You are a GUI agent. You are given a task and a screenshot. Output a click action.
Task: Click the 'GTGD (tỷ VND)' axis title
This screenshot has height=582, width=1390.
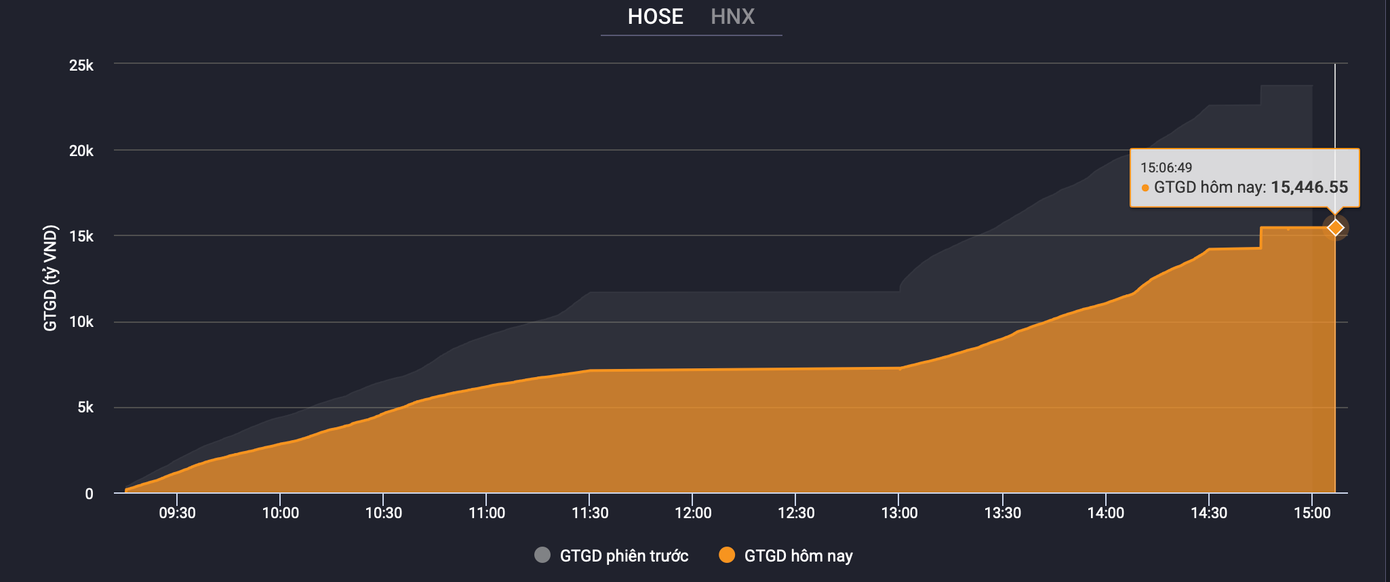pyautogui.click(x=51, y=279)
